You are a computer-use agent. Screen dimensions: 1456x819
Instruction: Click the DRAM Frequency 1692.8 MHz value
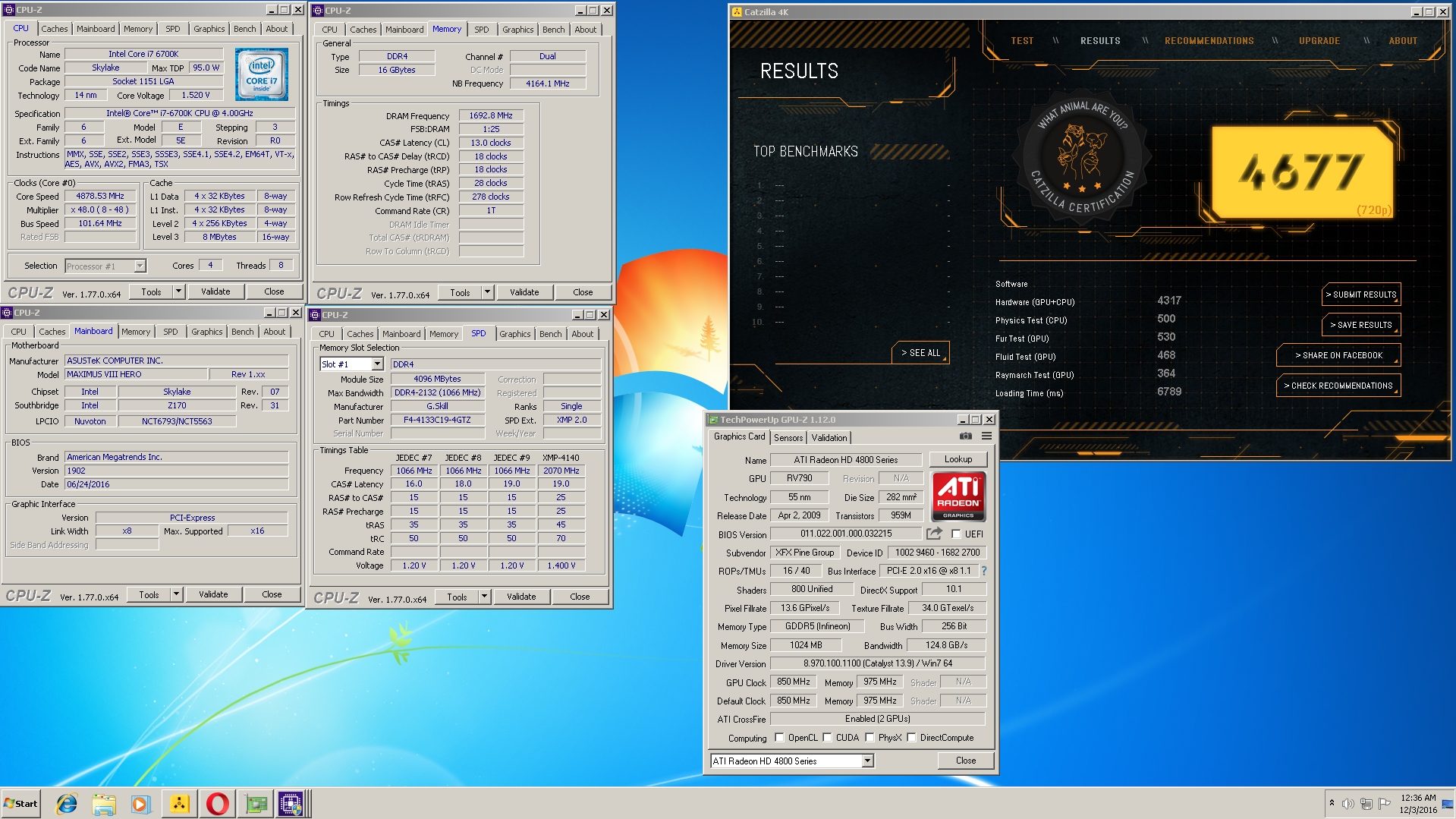tap(490, 116)
